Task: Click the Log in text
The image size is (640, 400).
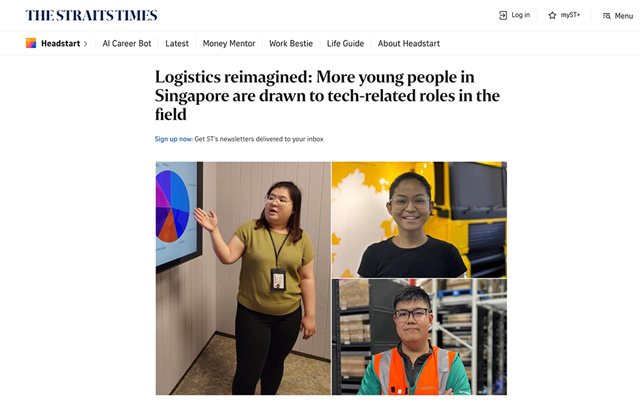Action: (520, 15)
